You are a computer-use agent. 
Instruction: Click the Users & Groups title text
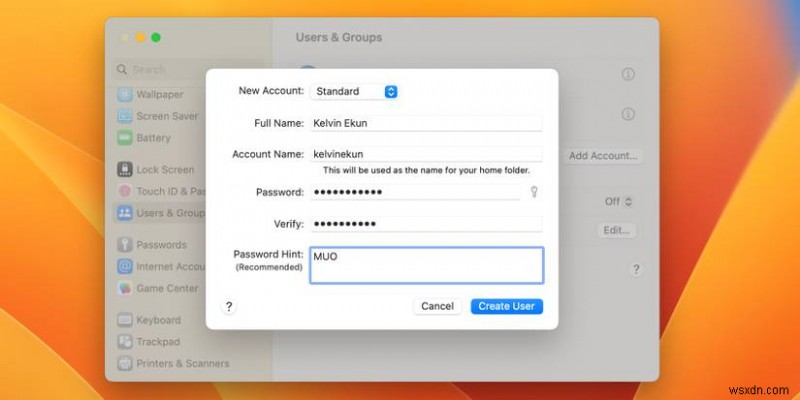click(x=339, y=38)
